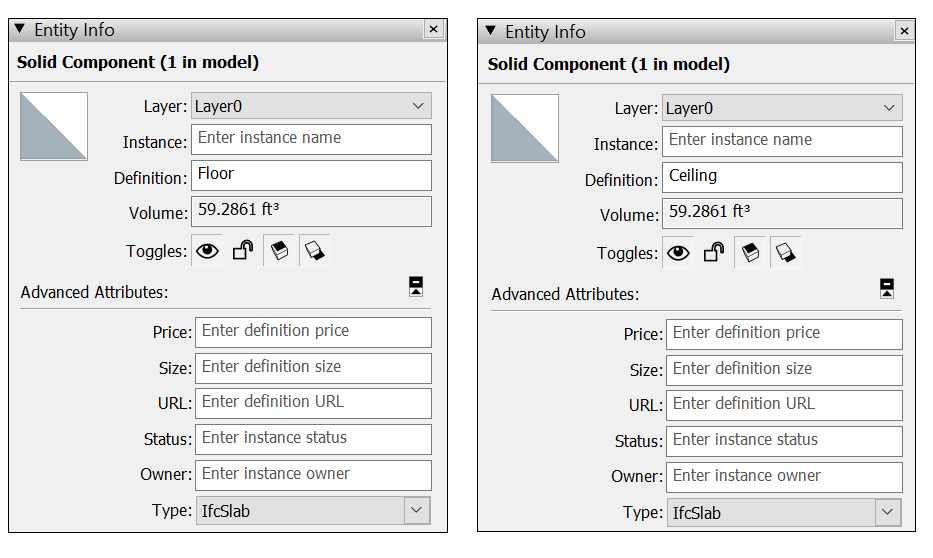This screenshot has height=558, width=933.
Task: Hide Advanced Attributes in the Floor panel
Action: [416, 287]
